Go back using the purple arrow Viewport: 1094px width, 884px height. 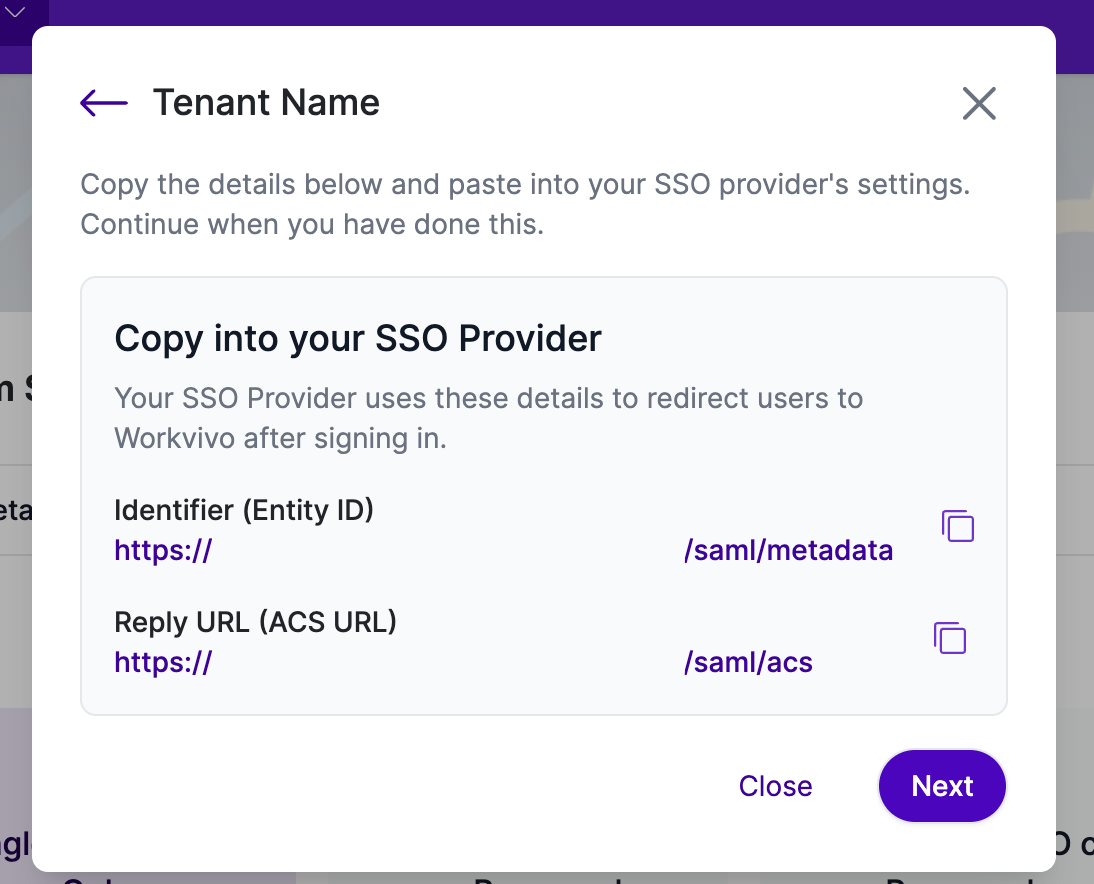pos(104,103)
